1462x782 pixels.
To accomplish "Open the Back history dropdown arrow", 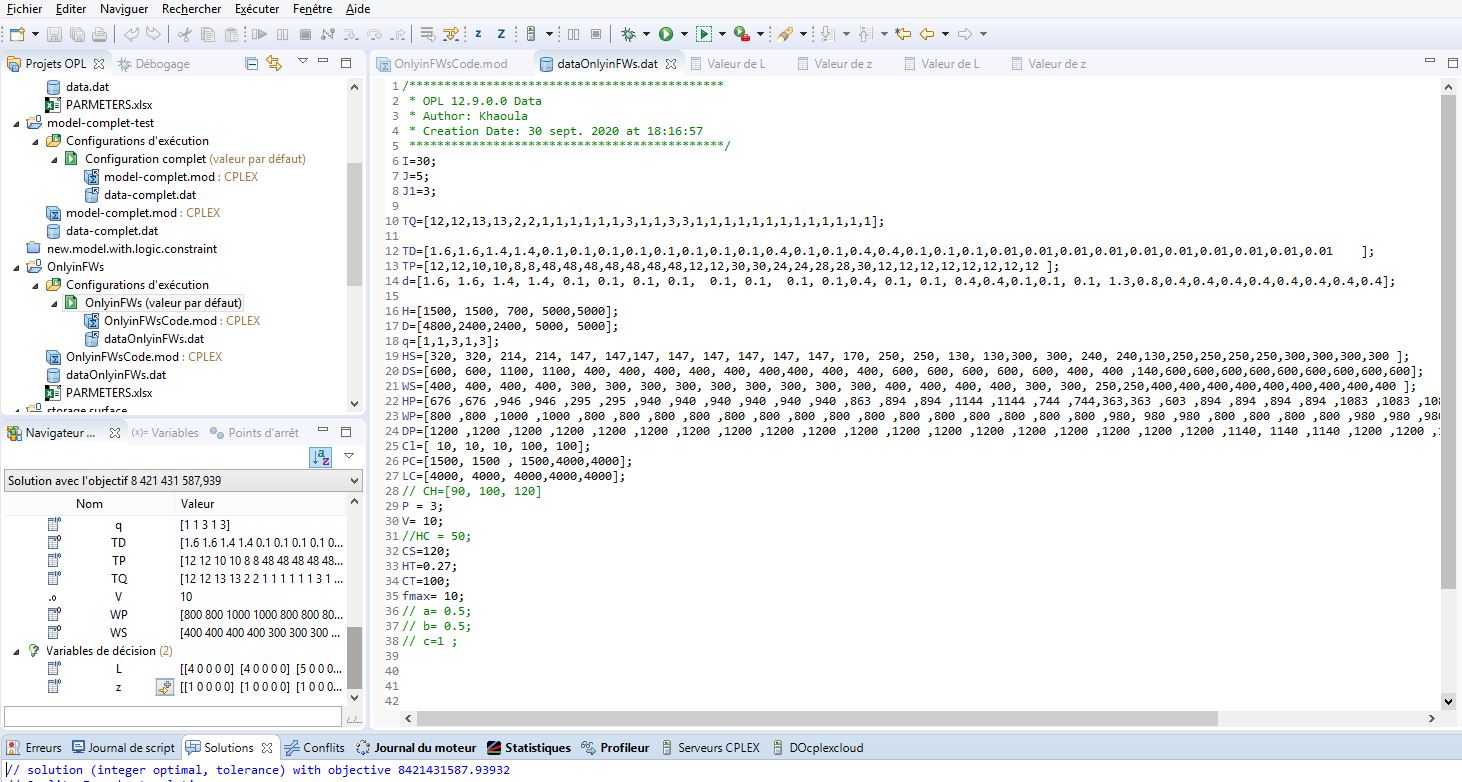I will [x=945, y=34].
